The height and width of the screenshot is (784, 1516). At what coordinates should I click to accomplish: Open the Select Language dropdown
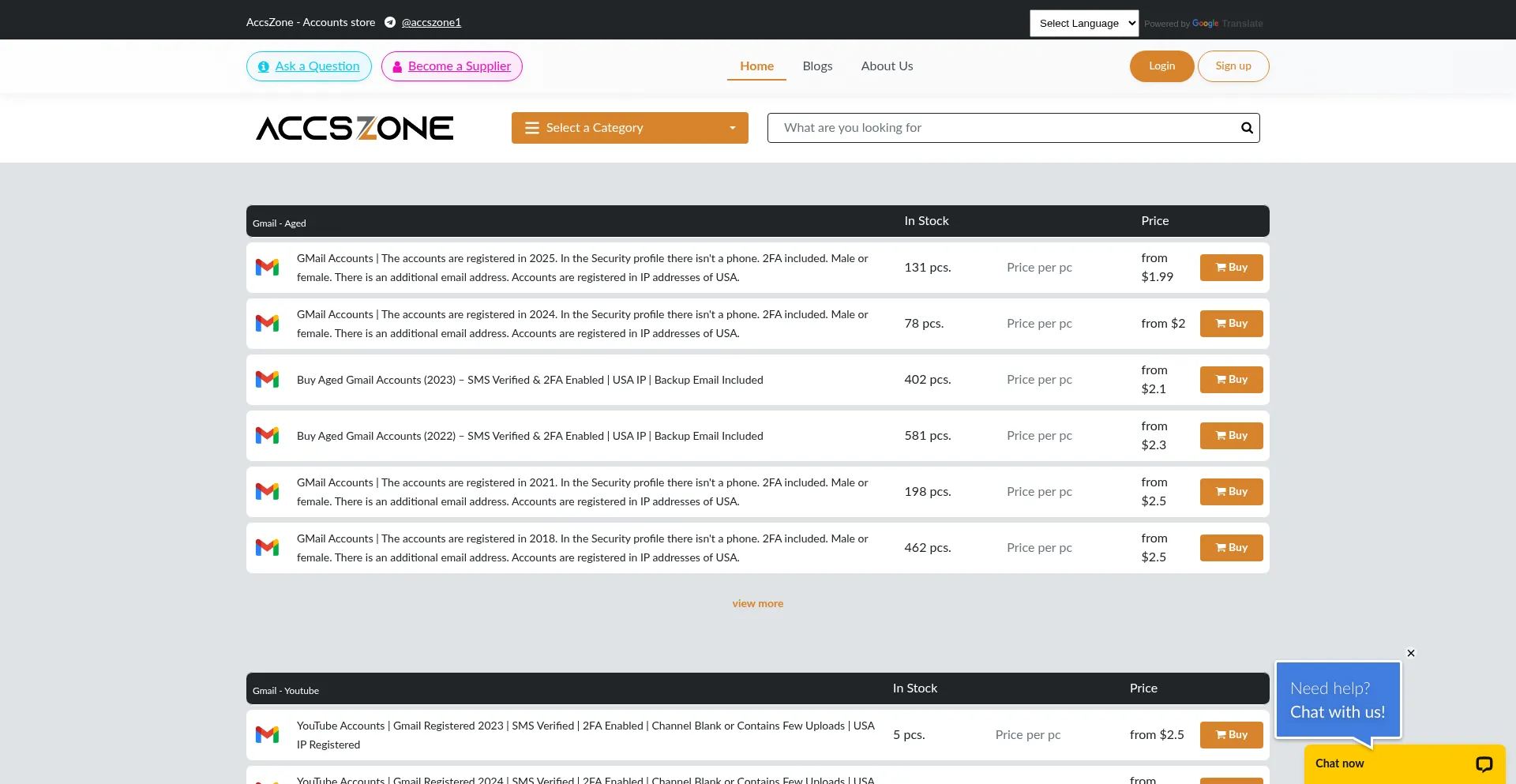point(1083,23)
